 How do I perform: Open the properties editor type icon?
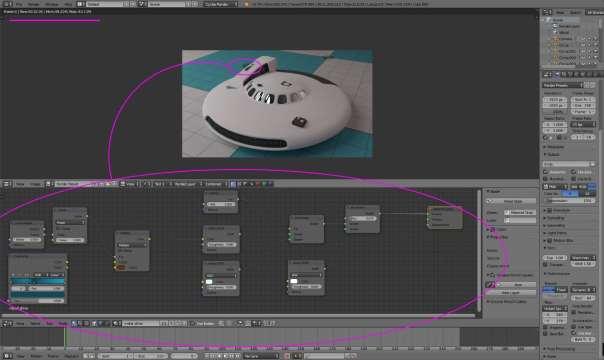(x=547, y=74)
